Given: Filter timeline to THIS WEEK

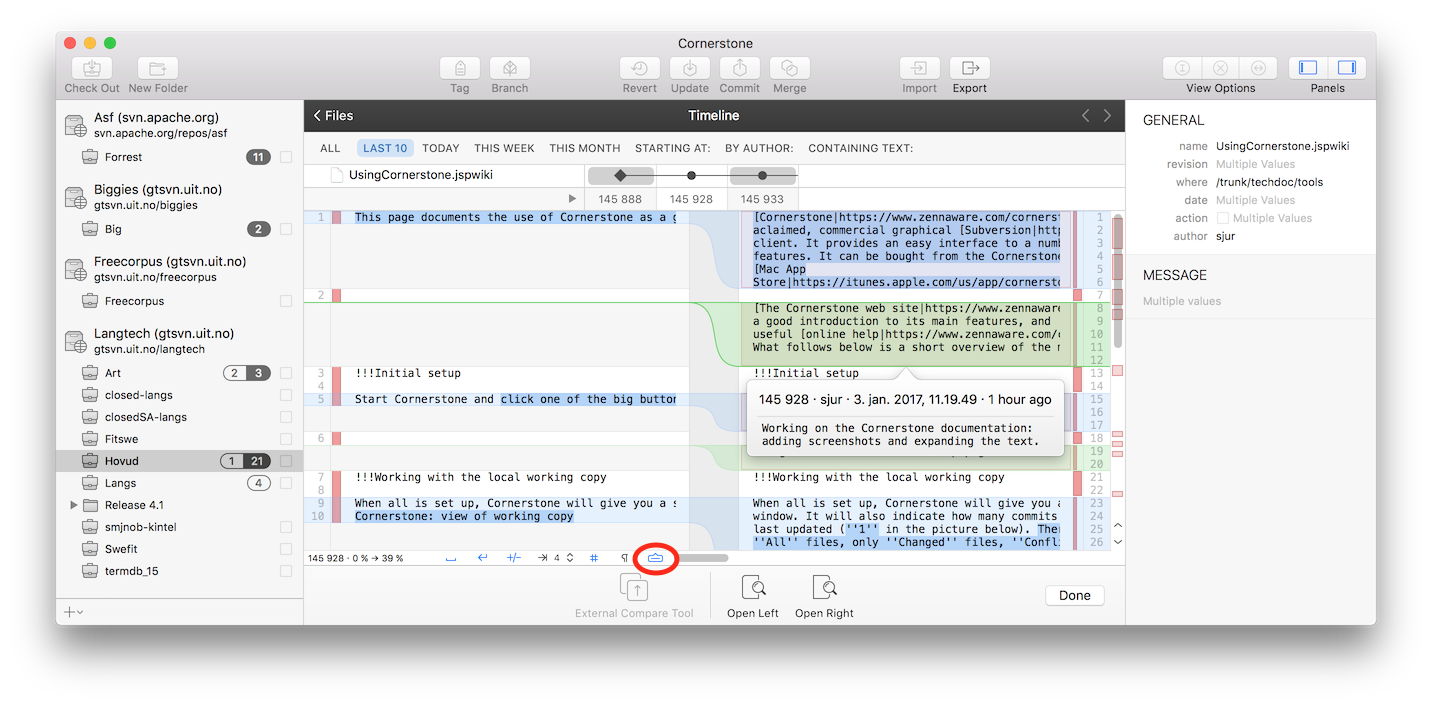Looking at the screenshot, I should tap(504, 148).
